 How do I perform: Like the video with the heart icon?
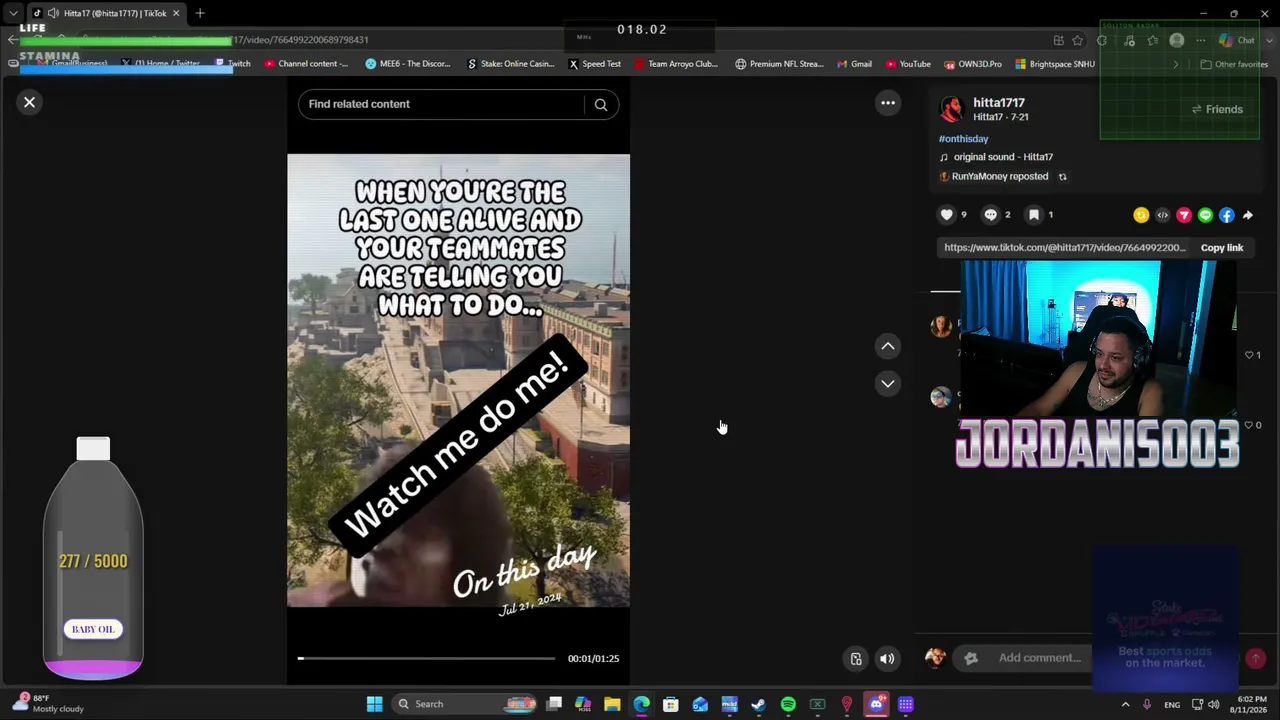tap(947, 215)
